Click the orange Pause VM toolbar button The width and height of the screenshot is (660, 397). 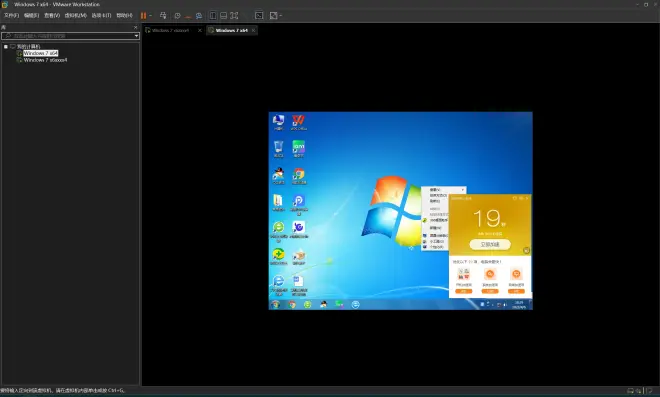tap(143, 16)
